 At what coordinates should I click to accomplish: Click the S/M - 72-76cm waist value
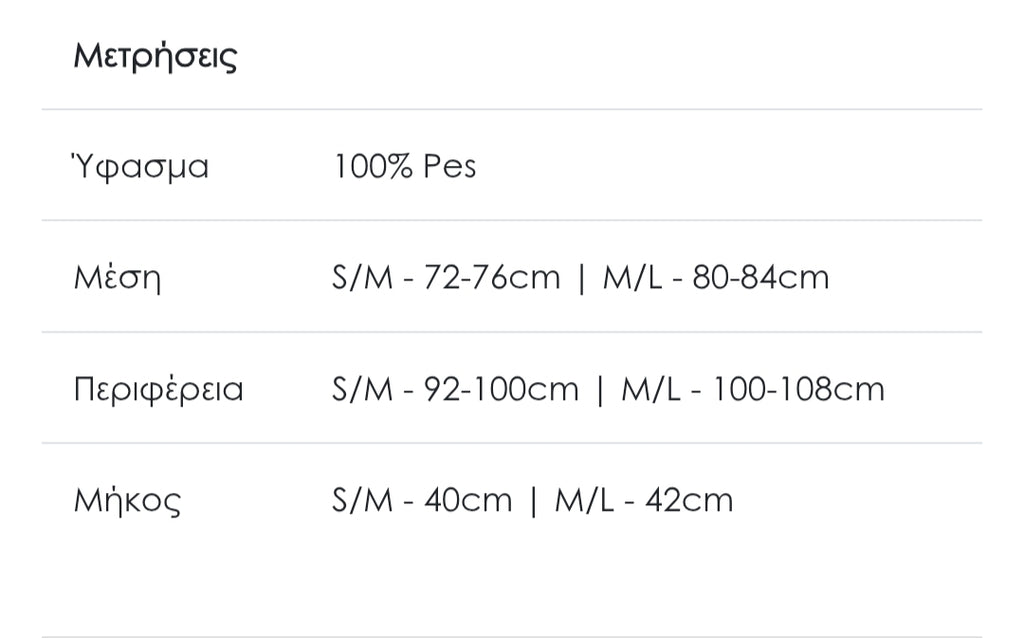[445, 277]
